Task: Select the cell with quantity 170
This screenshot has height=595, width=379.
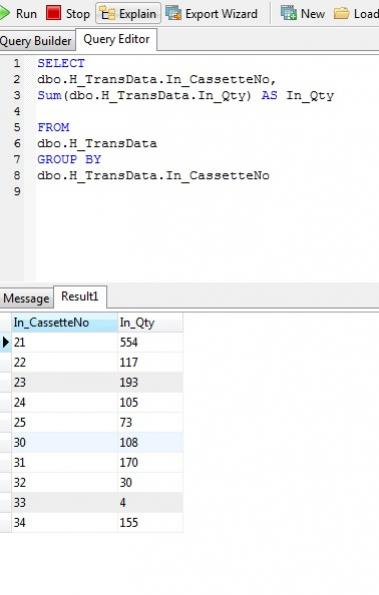Action: coord(150,463)
